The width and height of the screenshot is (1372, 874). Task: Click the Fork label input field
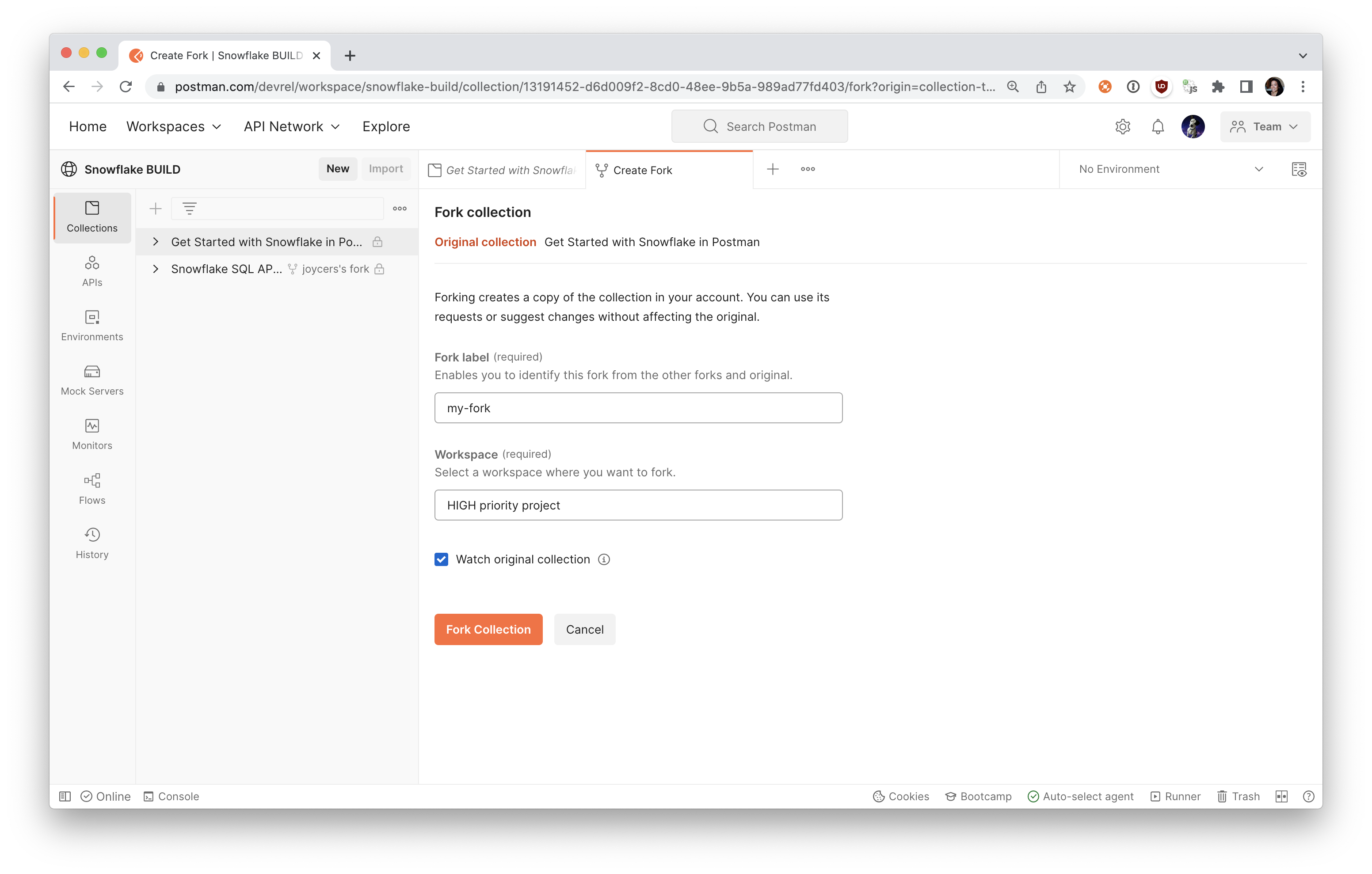(637, 408)
